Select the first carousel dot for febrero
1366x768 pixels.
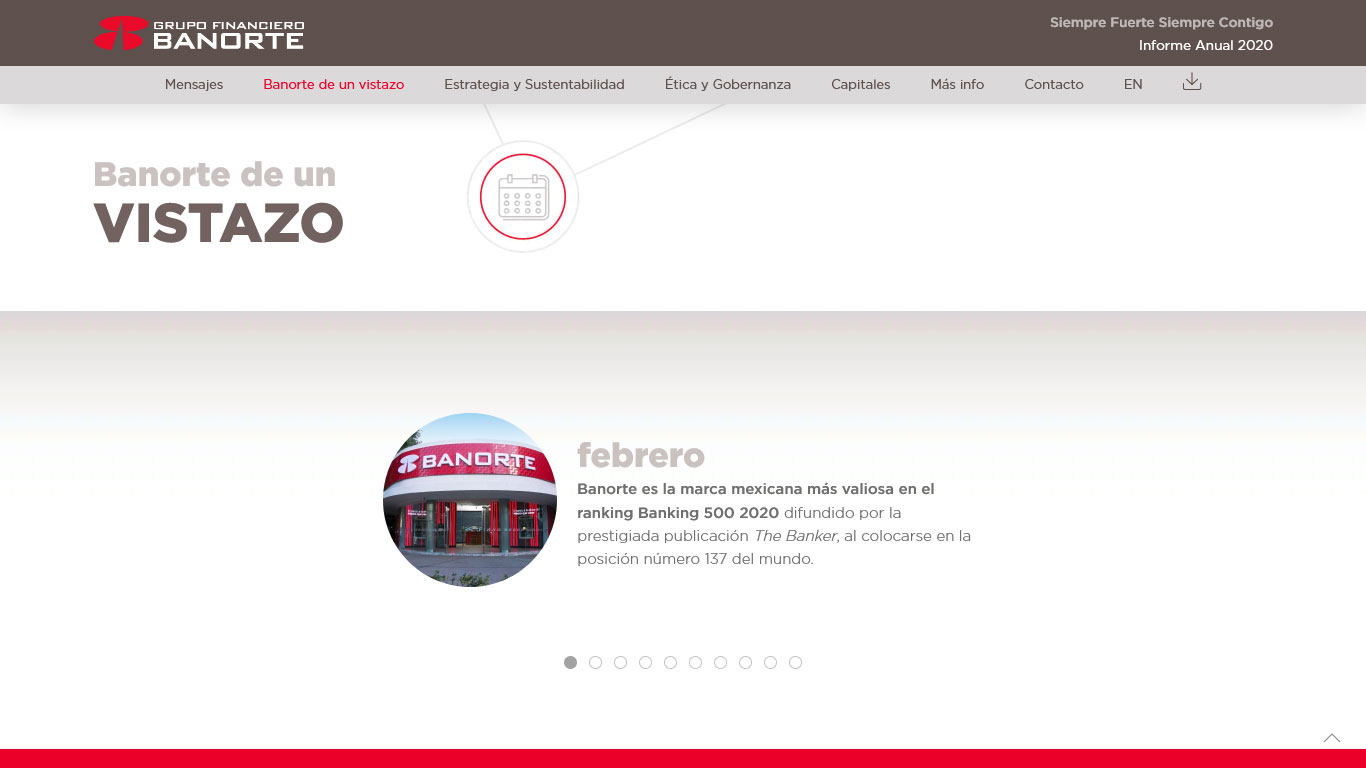pos(570,662)
